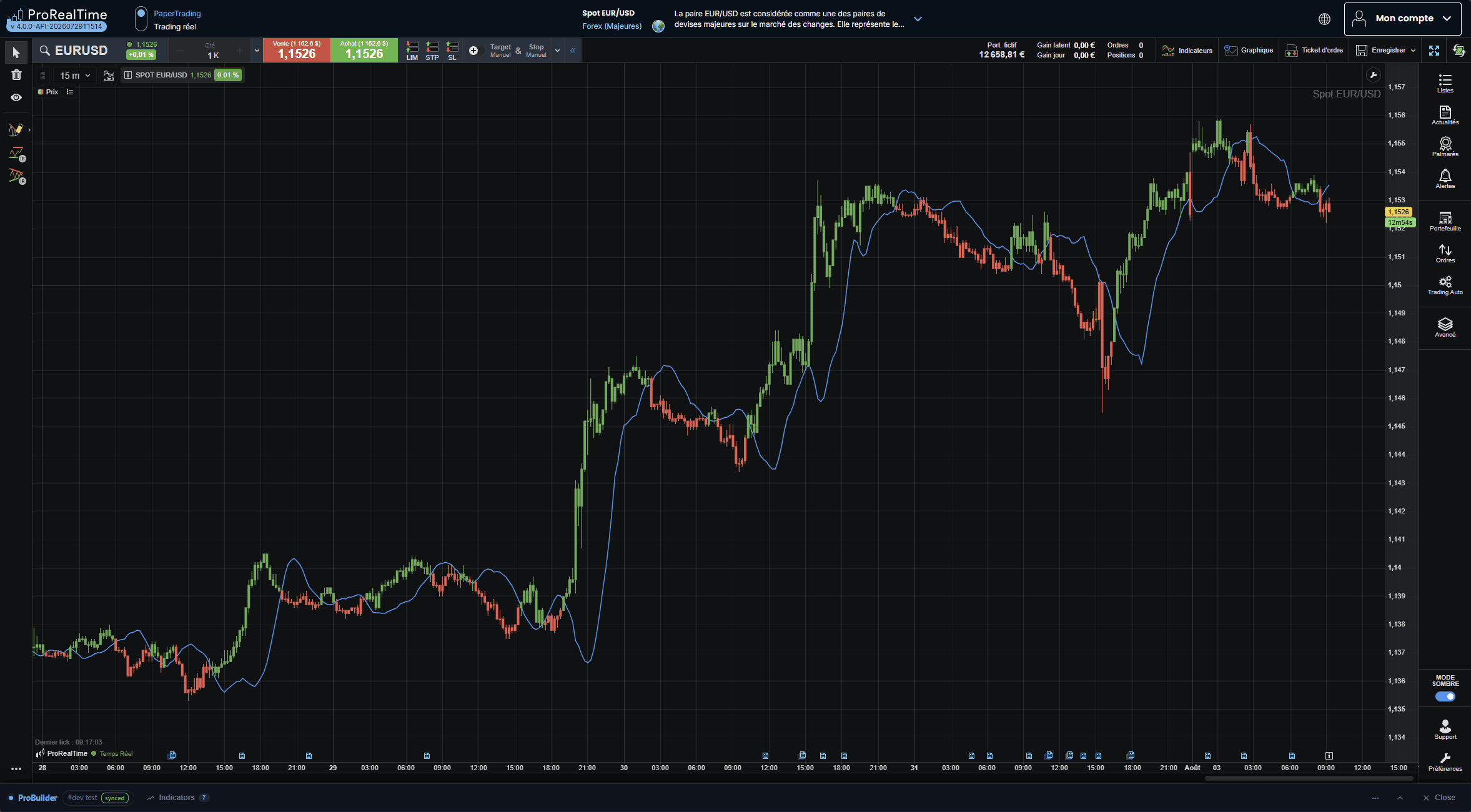
Task: Close the ProBuilder bottom panel
Action: (1439, 798)
